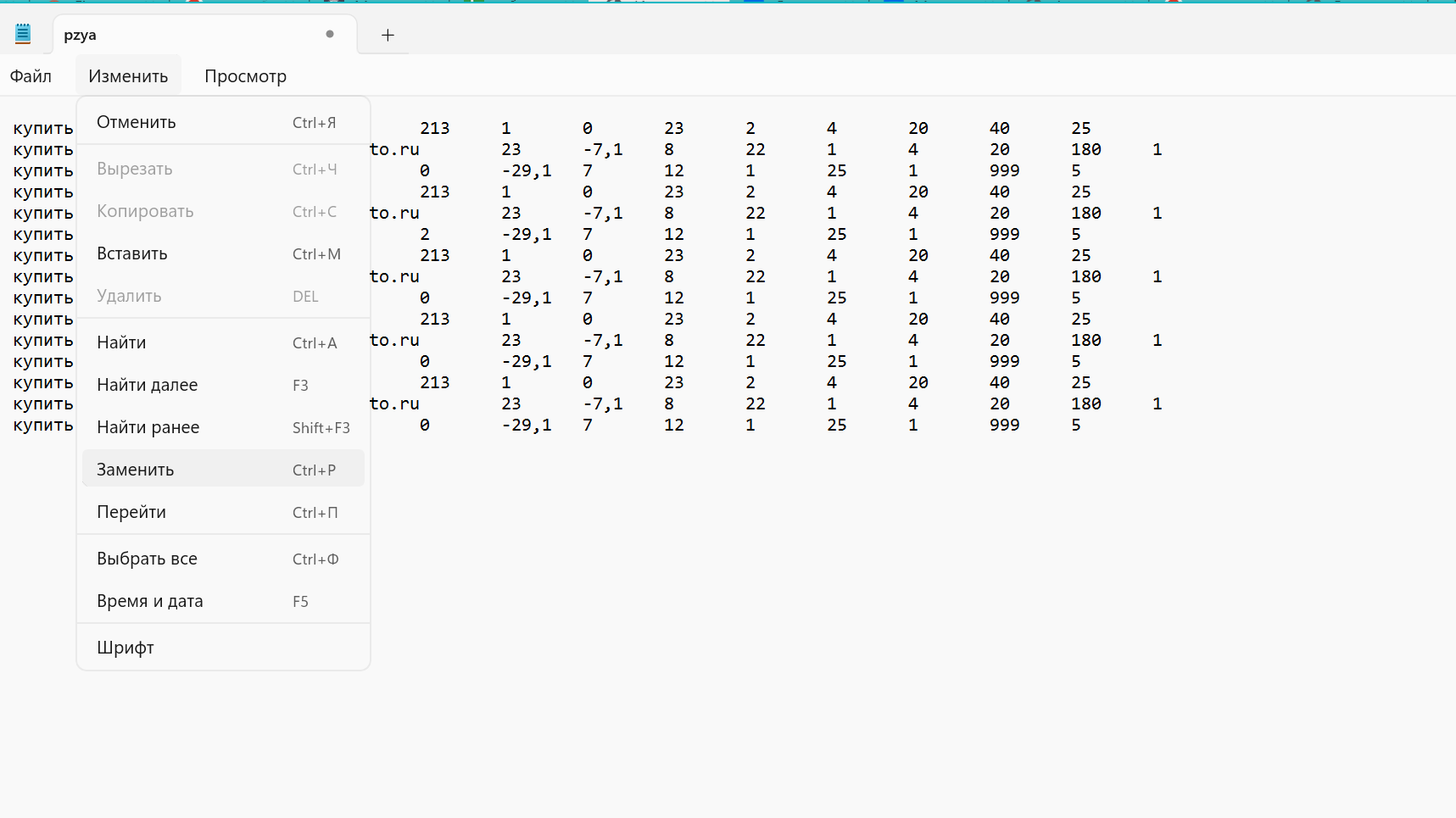Open Шрифт settings
The width and height of the screenshot is (1456, 818).
point(223,648)
